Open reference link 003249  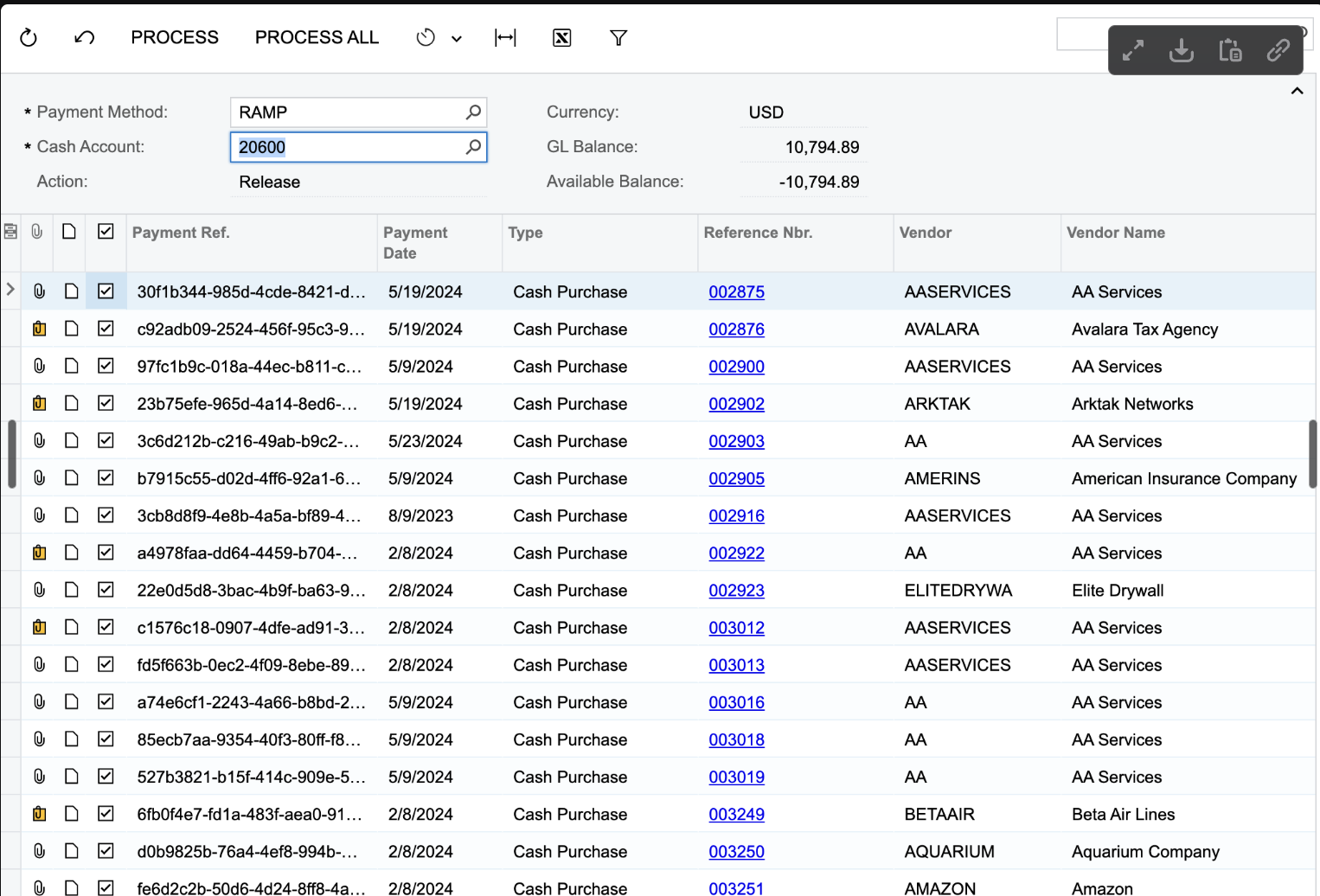coord(736,815)
